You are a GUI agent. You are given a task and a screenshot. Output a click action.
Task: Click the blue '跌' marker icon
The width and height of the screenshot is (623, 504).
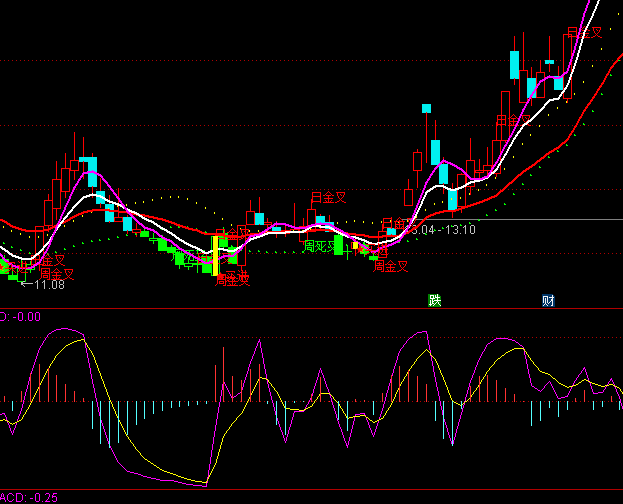[435, 301]
